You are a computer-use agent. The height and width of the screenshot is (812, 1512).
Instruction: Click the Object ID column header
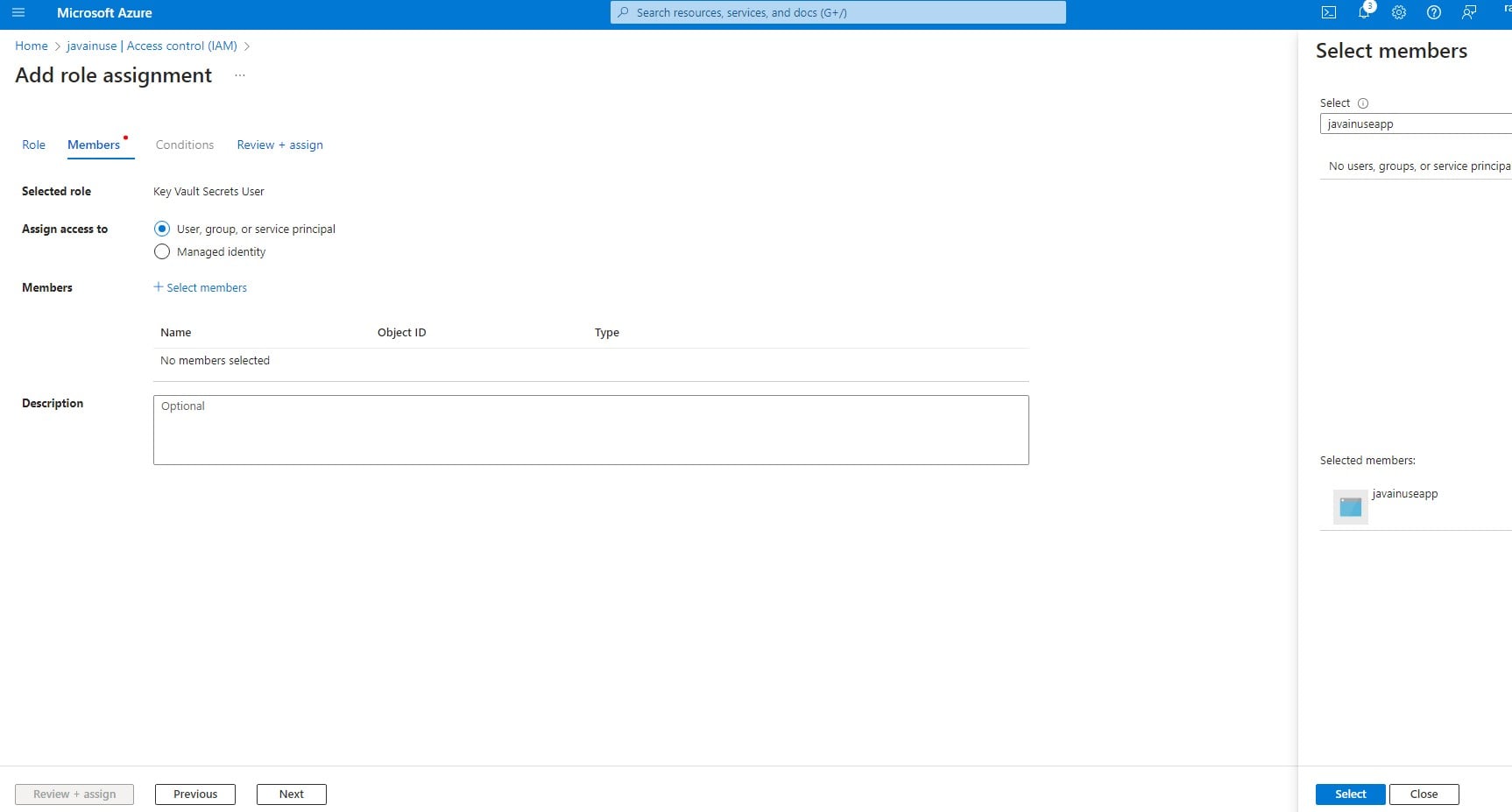pos(401,333)
